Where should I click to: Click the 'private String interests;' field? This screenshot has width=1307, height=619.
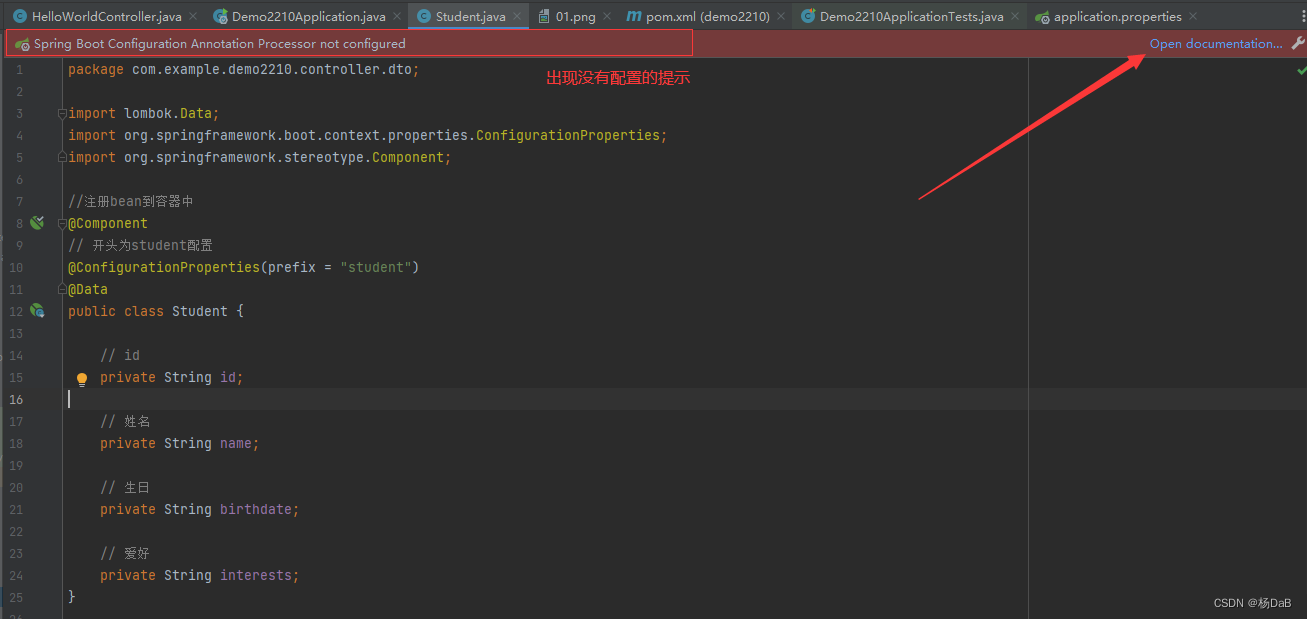(200, 575)
